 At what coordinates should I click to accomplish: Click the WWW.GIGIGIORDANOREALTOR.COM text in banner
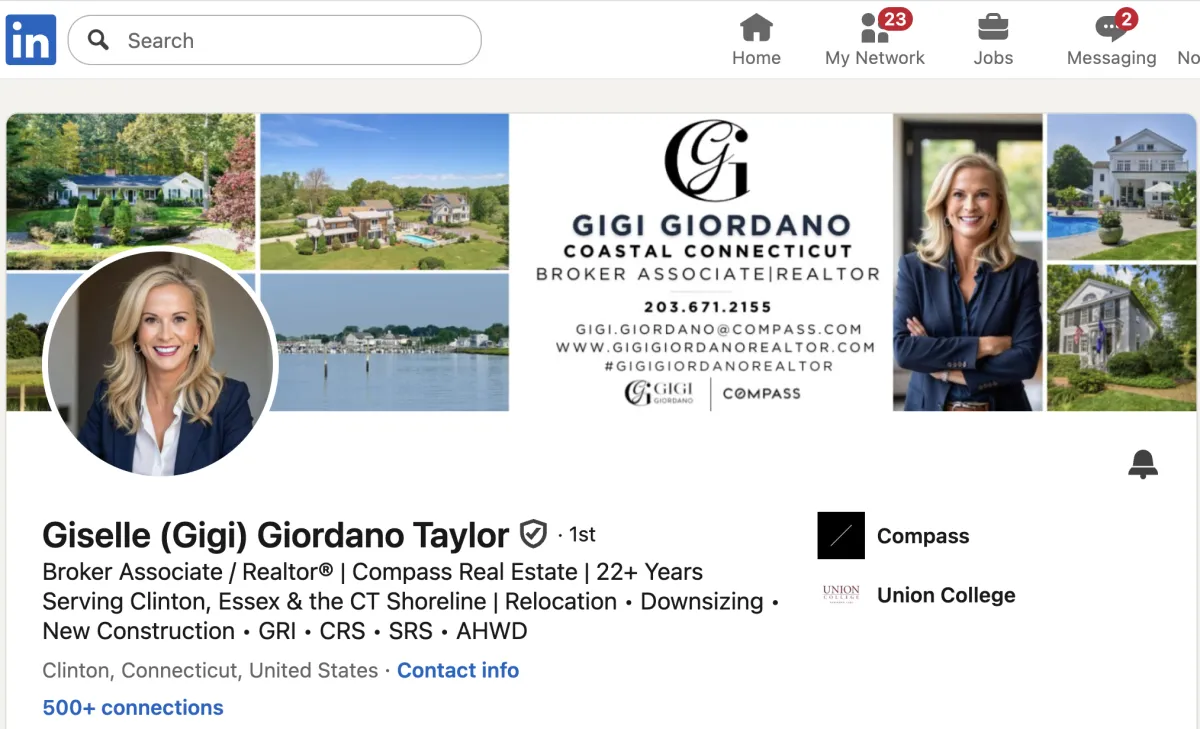(x=715, y=347)
